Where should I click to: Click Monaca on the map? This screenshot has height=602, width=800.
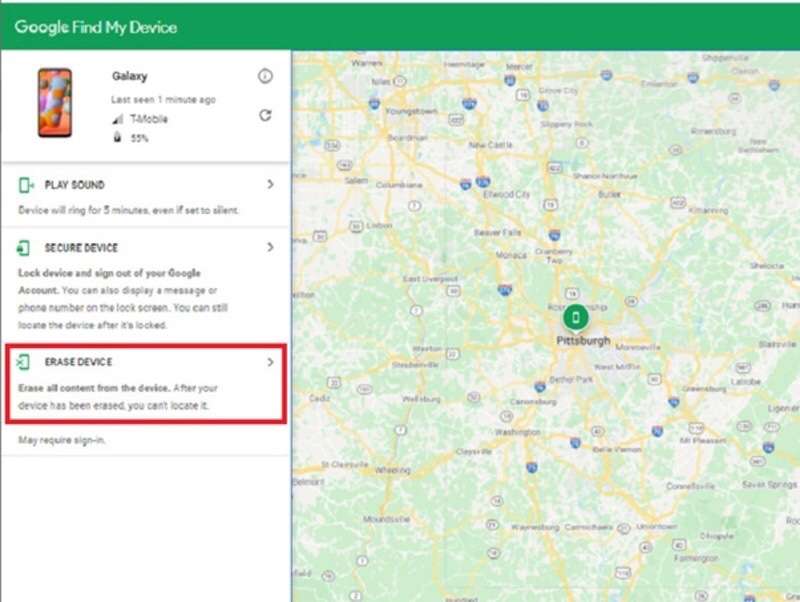click(x=511, y=255)
